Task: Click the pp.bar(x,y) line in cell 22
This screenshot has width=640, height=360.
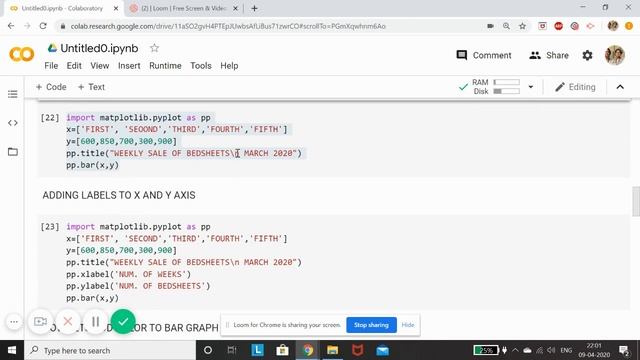Action: point(92,165)
